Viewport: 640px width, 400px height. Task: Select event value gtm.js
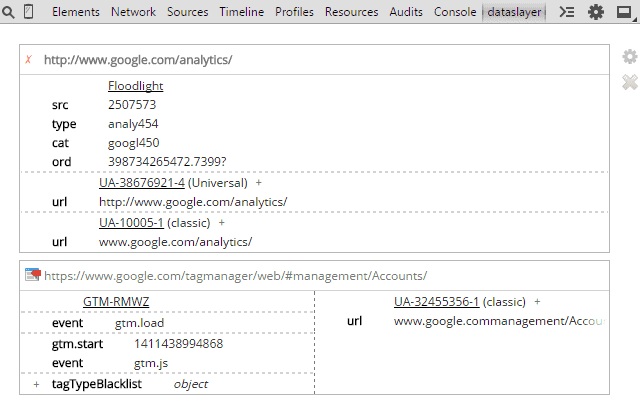(x=151, y=363)
